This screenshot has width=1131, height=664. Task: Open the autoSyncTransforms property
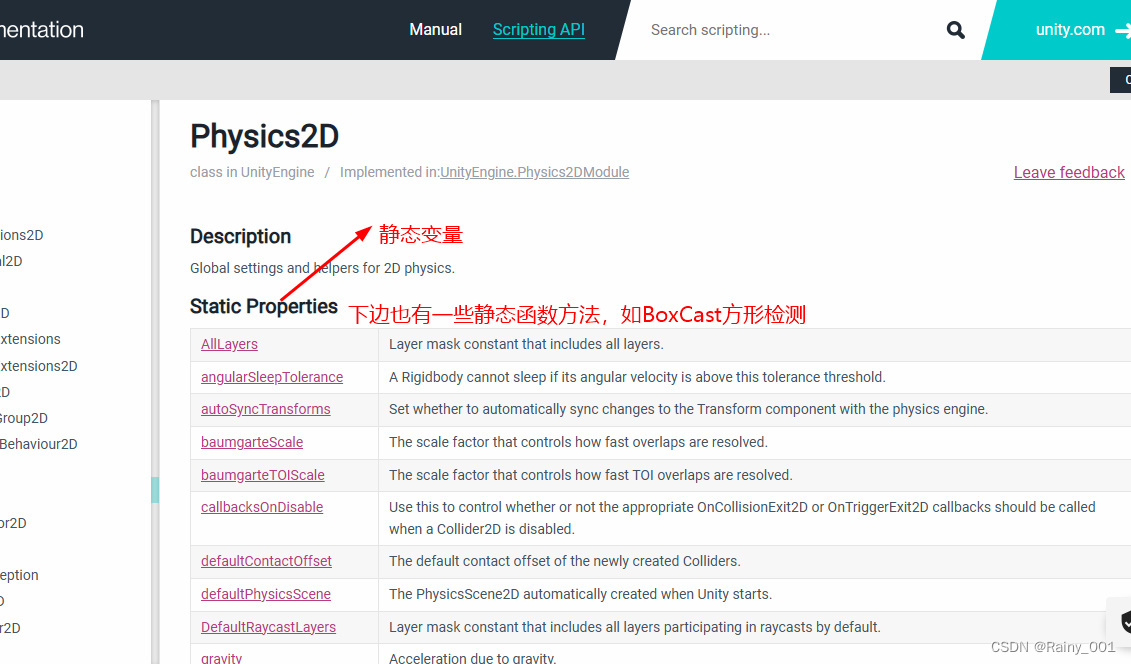(265, 409)
